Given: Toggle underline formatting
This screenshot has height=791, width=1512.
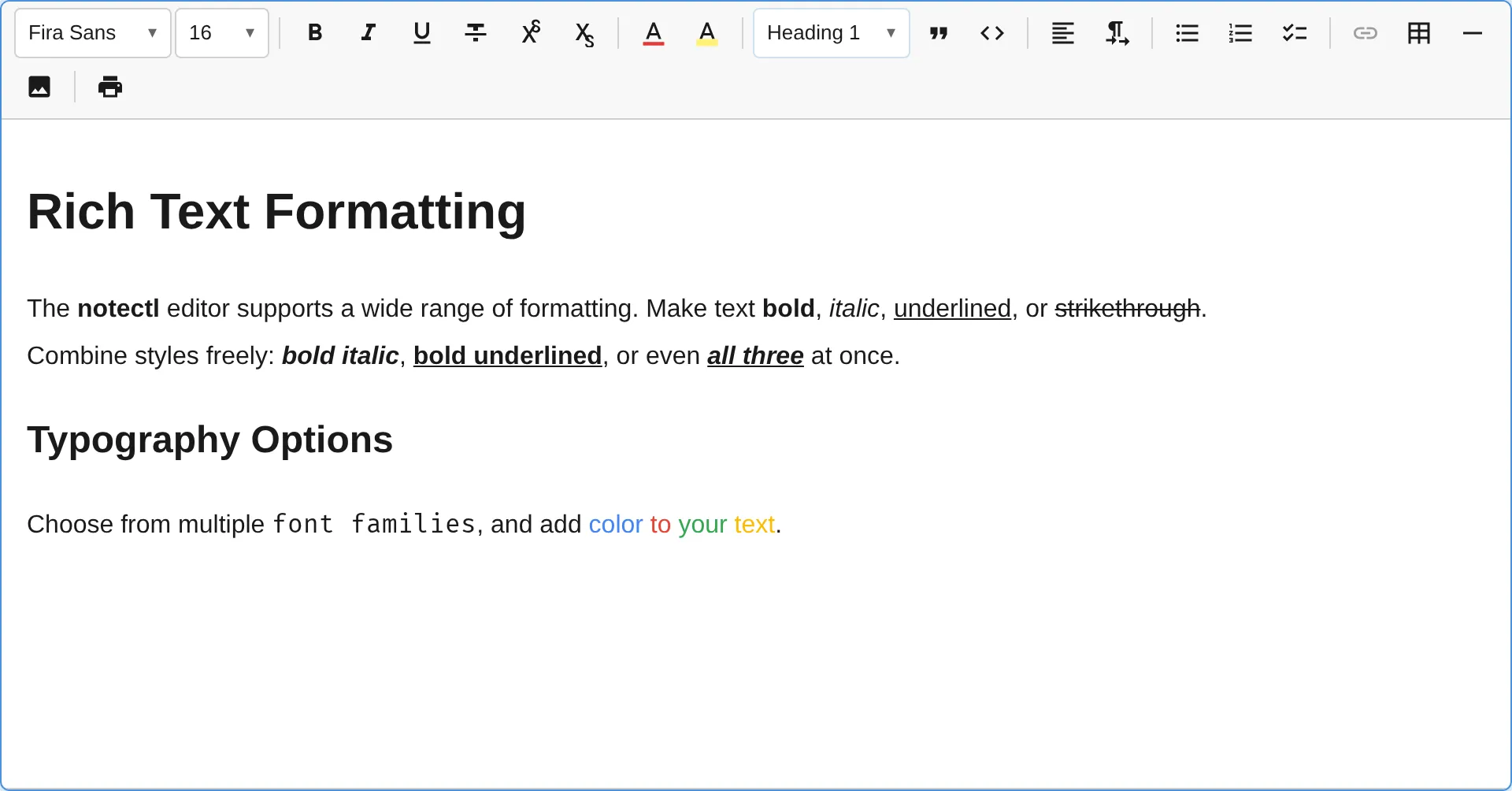Looking at the screenshot, I should point(421,33).
